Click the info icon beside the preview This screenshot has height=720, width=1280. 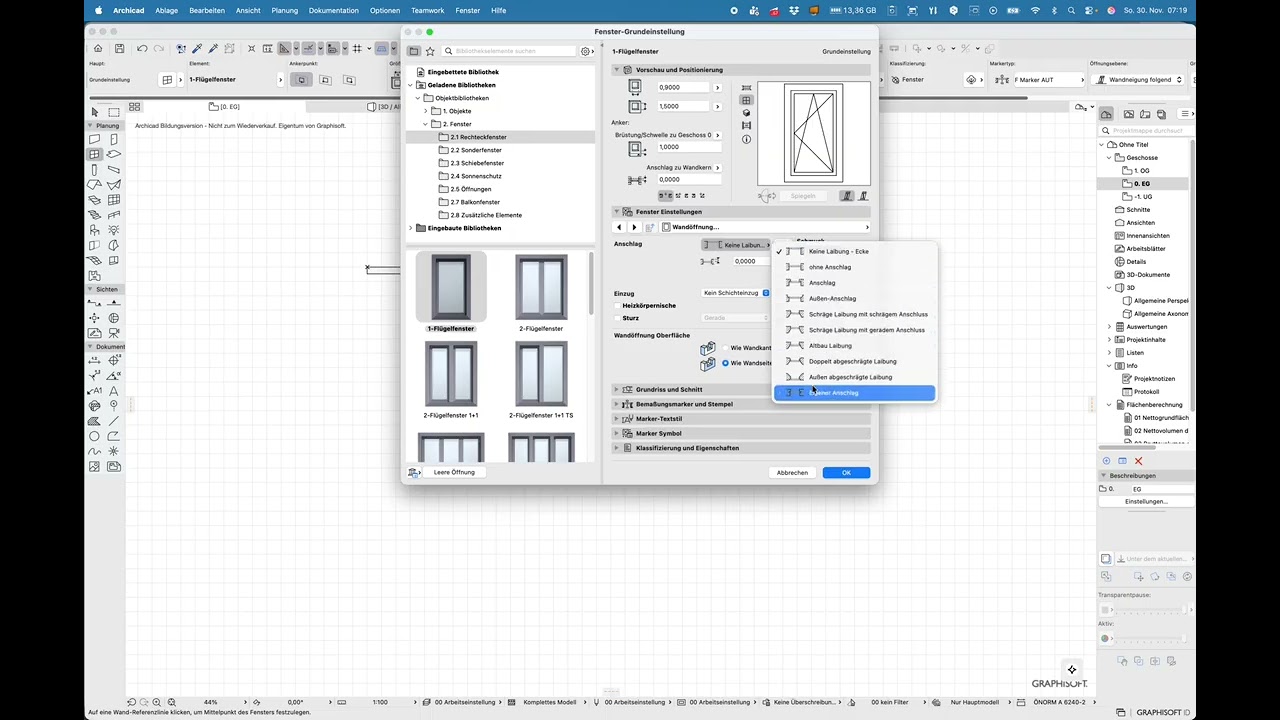click(x=746, y=139)
